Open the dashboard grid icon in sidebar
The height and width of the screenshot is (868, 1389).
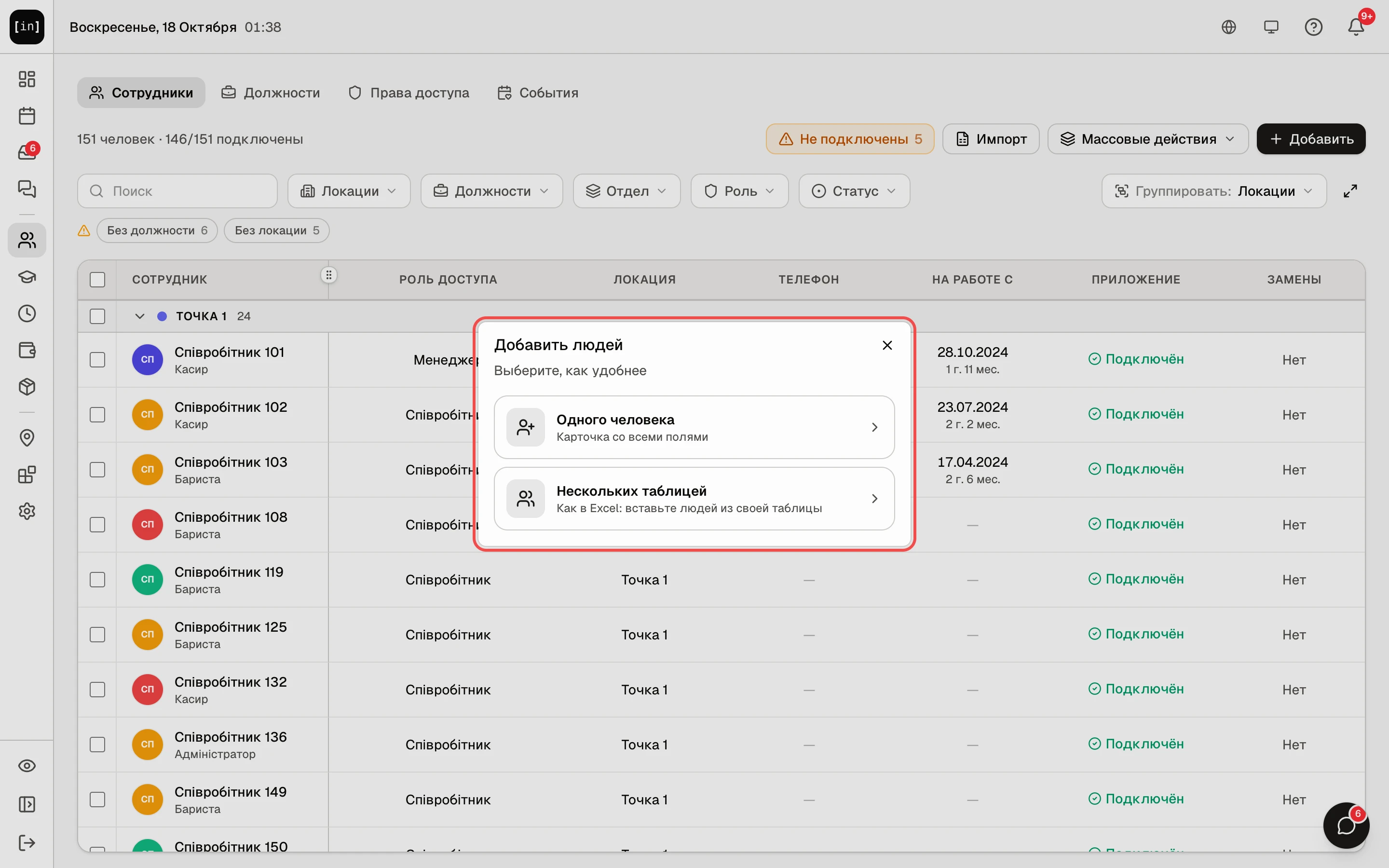(x=27, y=79)
